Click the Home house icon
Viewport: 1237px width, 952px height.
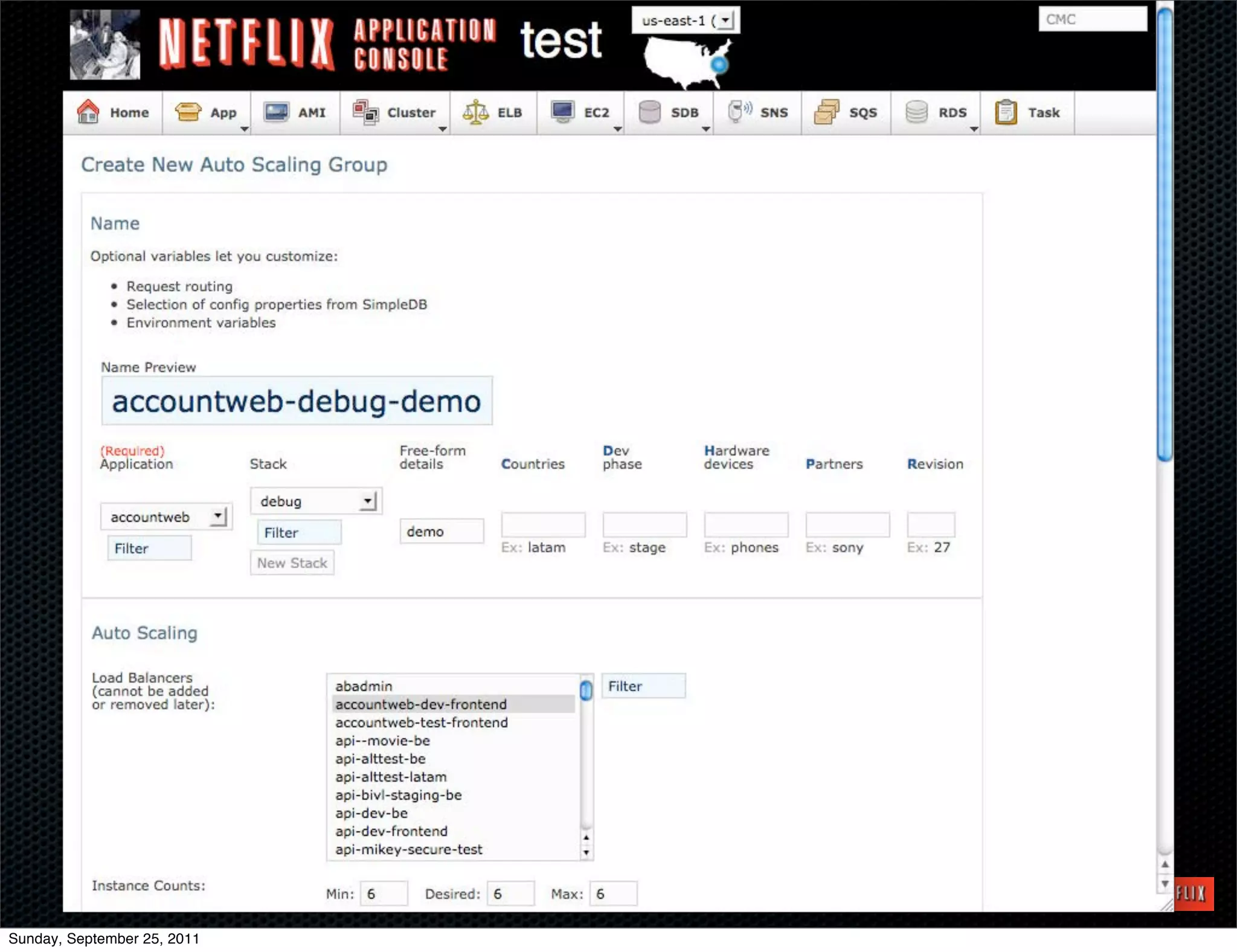tap(88, 112)
